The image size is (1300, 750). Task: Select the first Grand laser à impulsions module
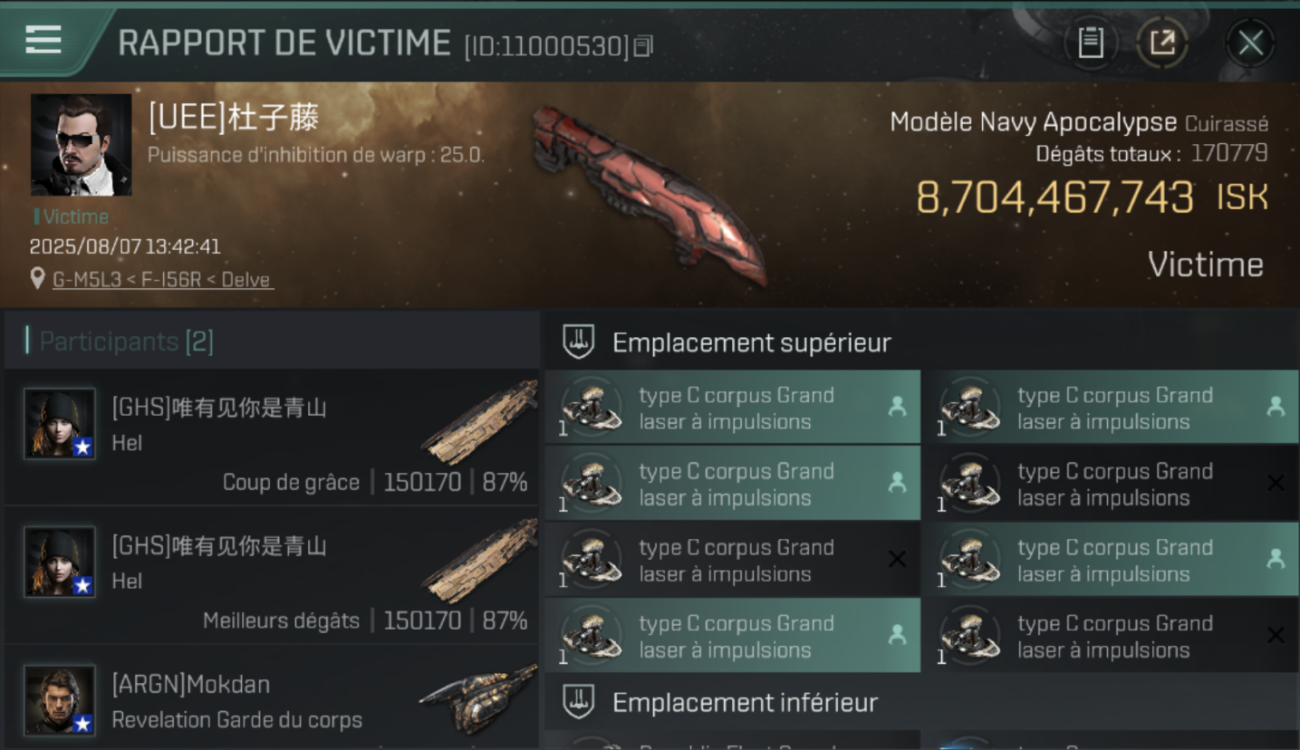pyautogui.click(x=733, y=408)
